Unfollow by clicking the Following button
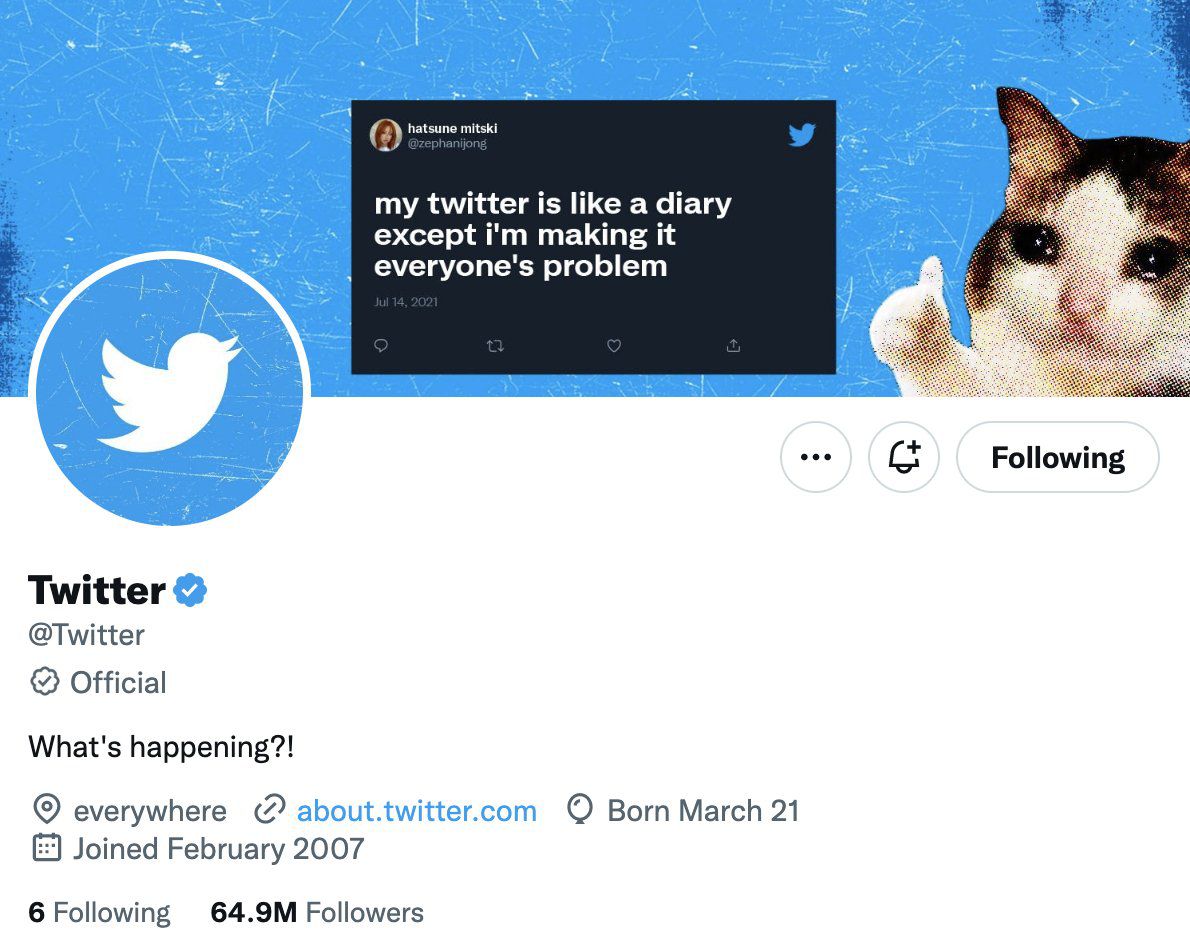Screen dimensions: 1190x944 pos(1057,457)
